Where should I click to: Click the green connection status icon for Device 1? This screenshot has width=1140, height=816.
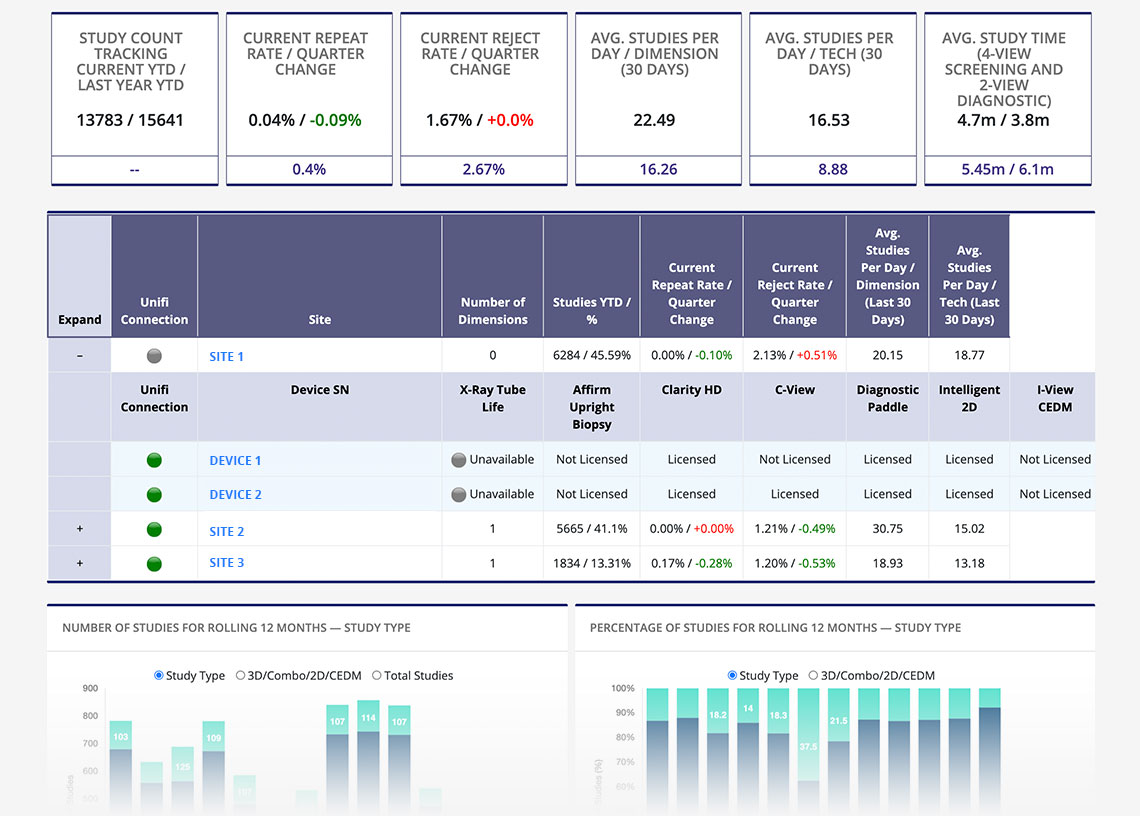coord(154,460)
